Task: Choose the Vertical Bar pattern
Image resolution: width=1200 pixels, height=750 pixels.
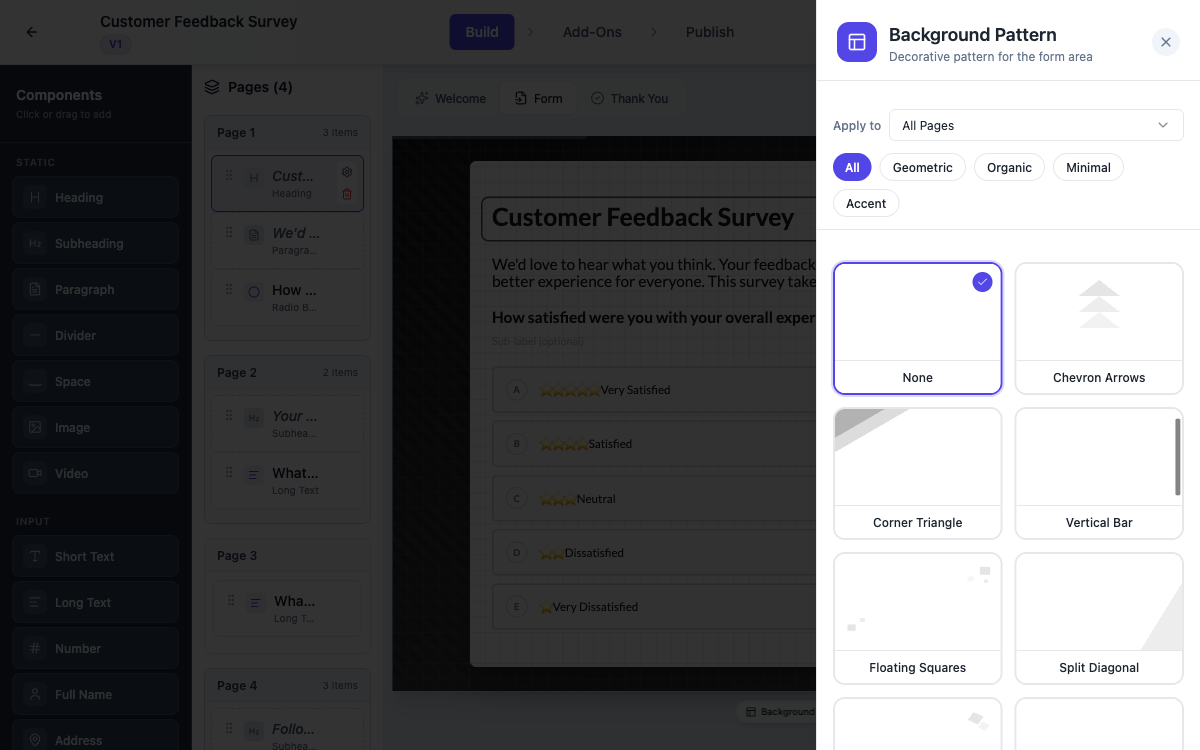Action: pos(1099,473)
